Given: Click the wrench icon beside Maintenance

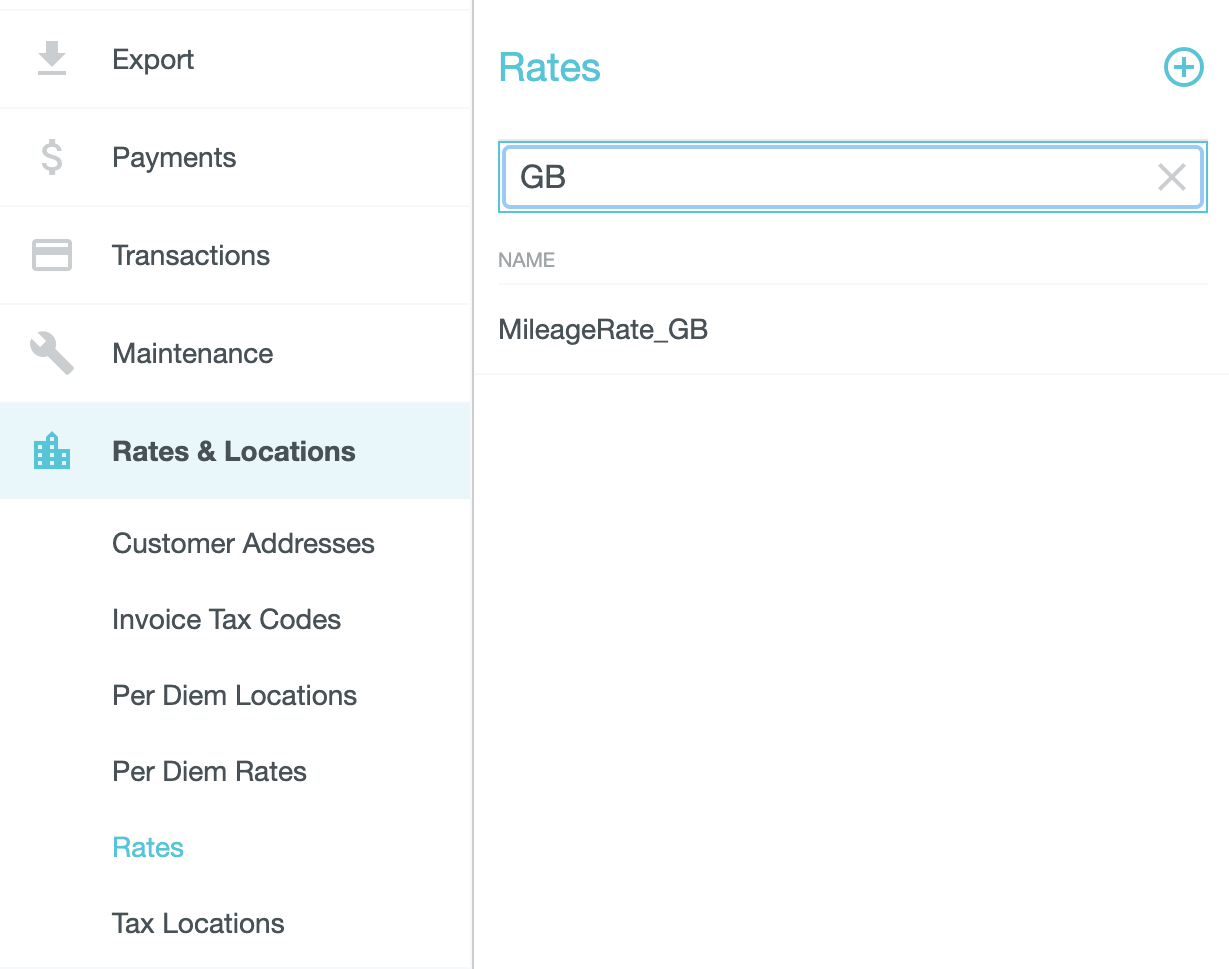Looking at the screenshot, I should pos(52,353).
